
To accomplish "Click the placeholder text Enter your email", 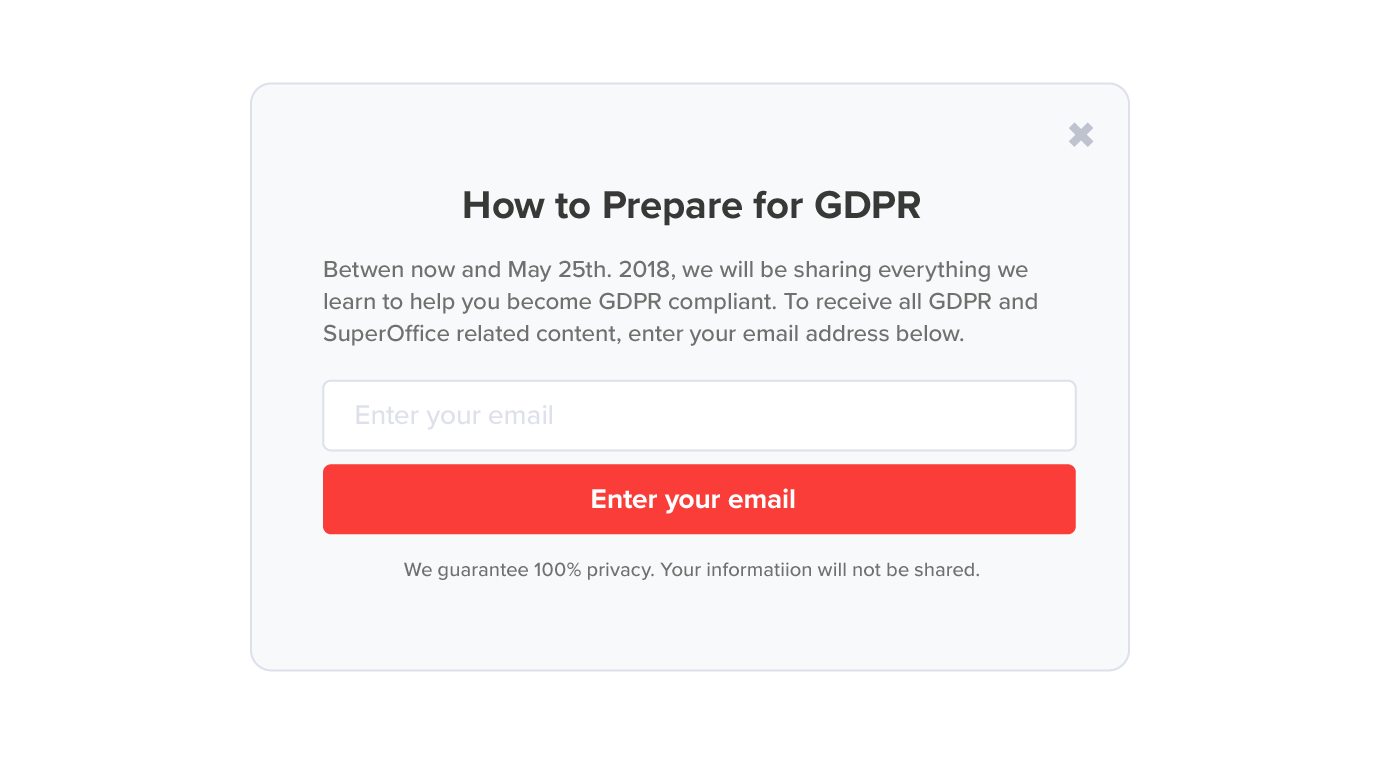I will tap(454, 415).
